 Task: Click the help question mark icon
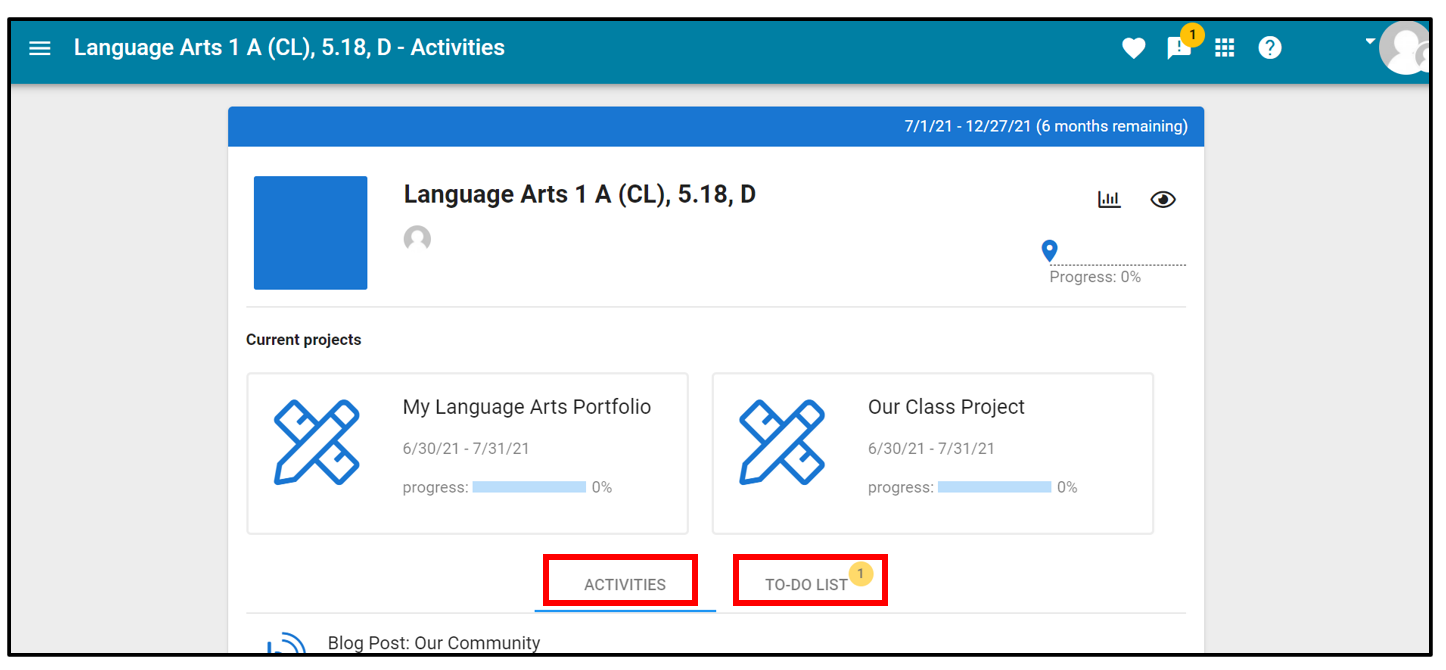(1270, 48)
